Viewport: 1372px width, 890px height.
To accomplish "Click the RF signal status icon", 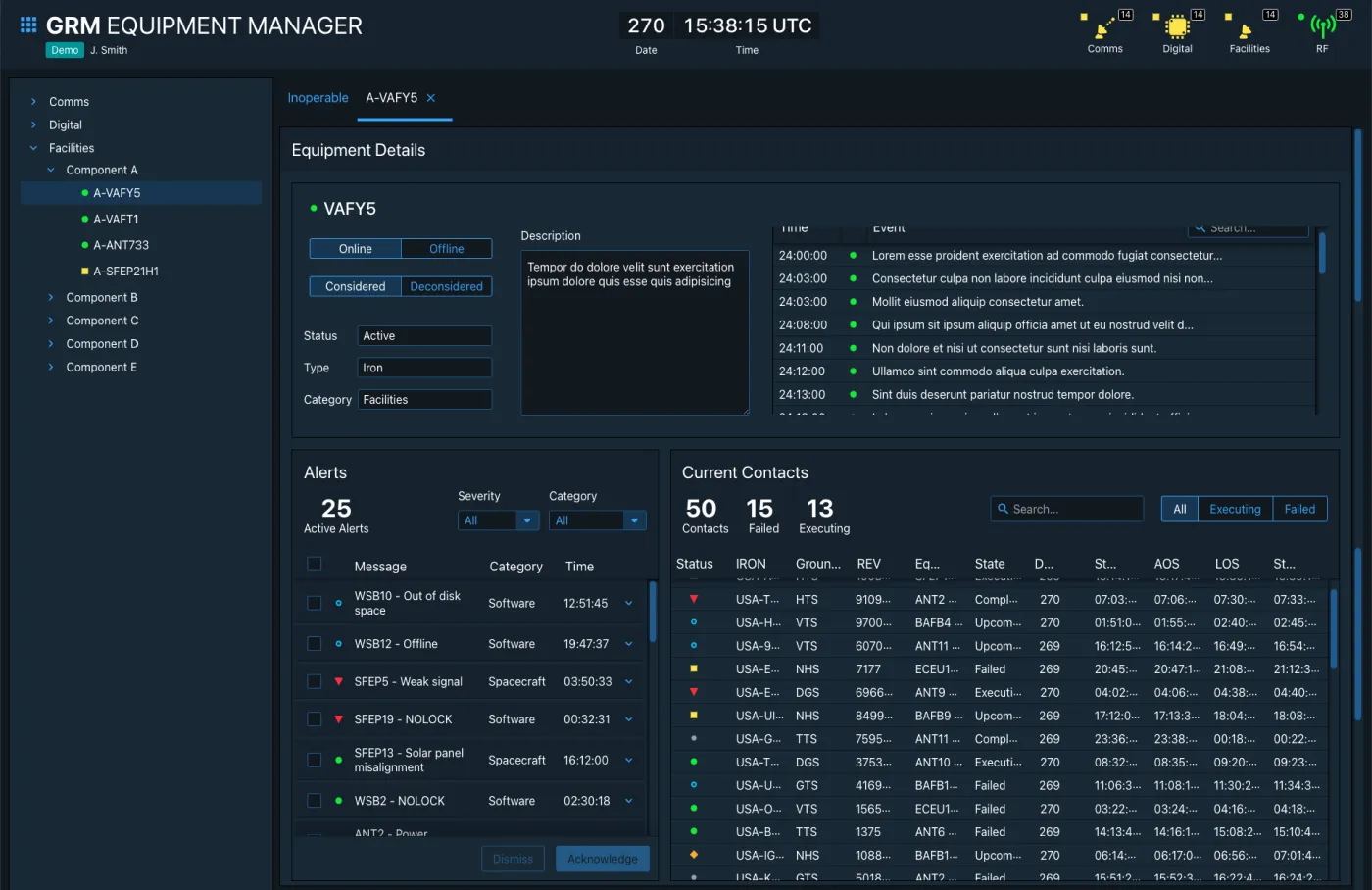I will [1321, 29].
